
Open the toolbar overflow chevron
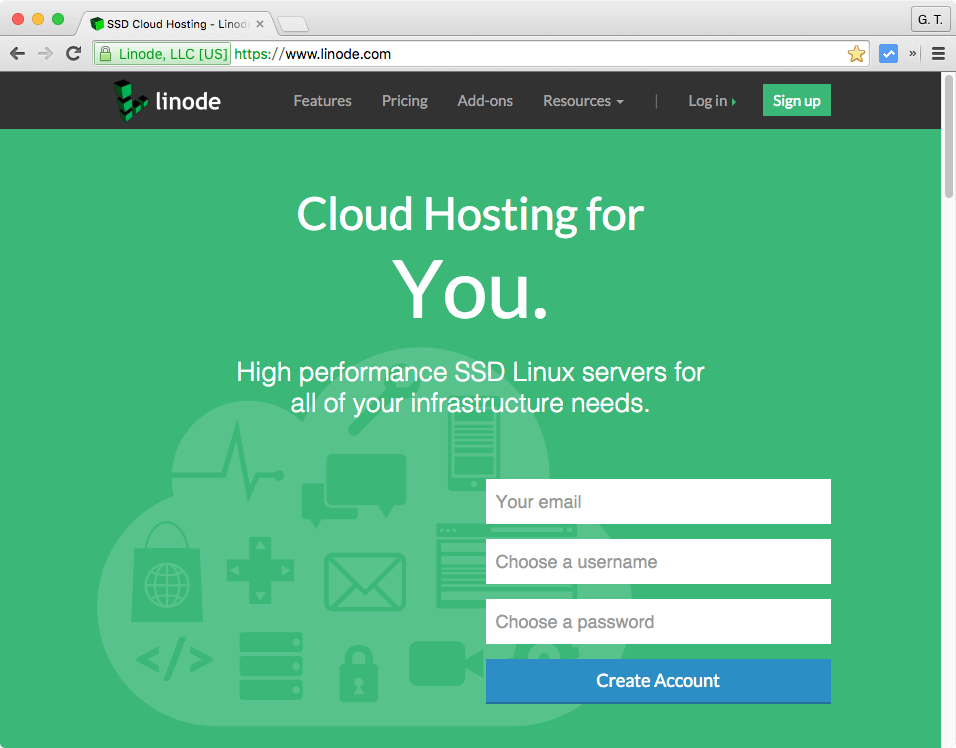click(x=912, y=53)
